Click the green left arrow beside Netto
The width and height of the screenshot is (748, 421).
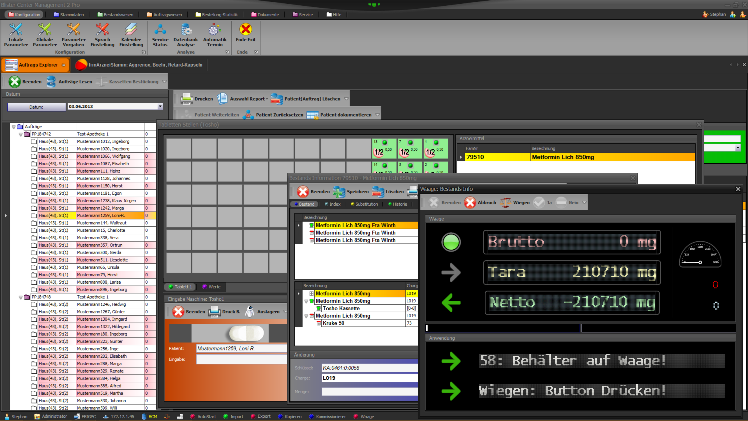tap(451, 303)
